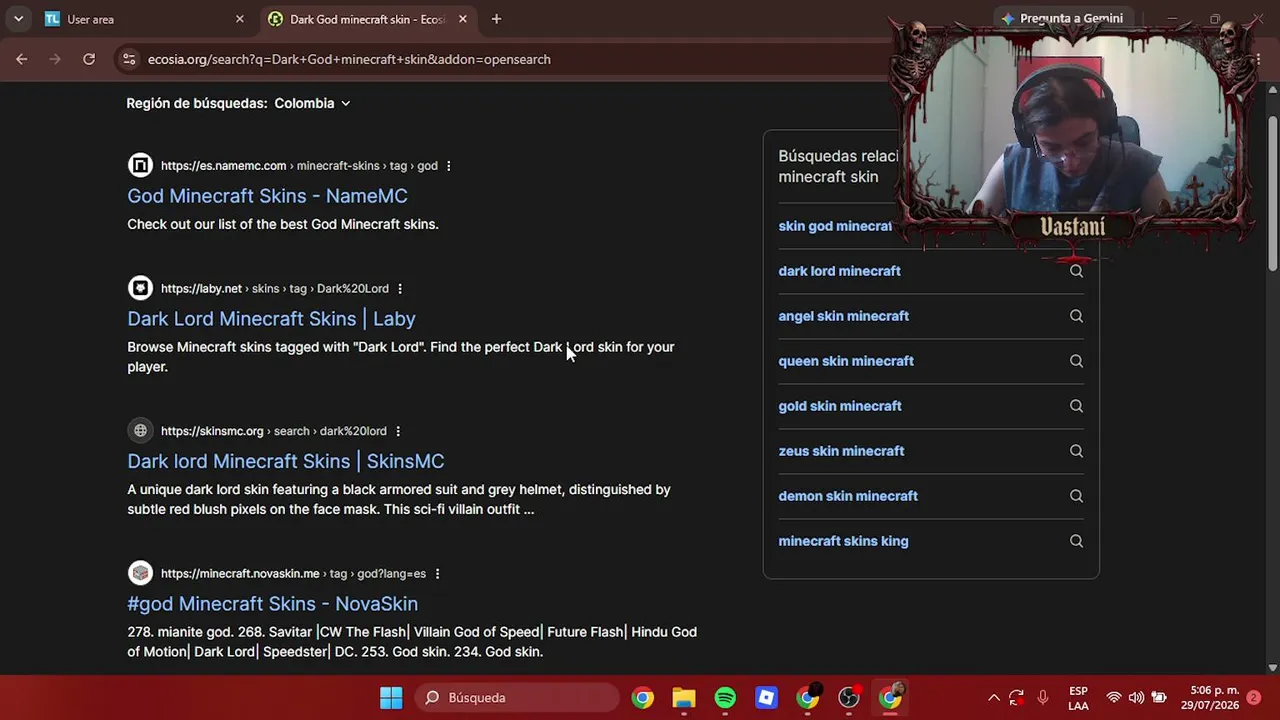
Task: Close the User area tab
Action: click(x=239, y=19)
